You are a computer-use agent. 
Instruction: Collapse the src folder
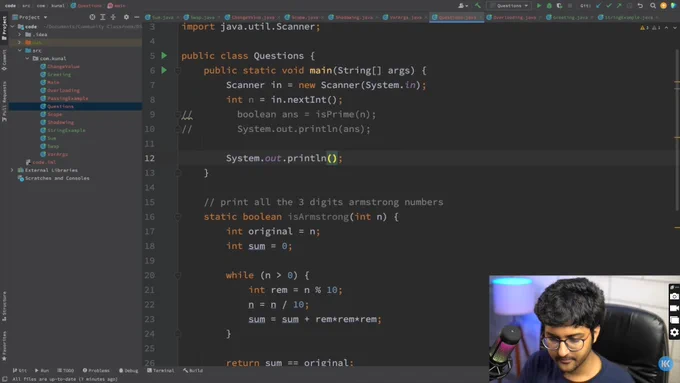[20, 50]
